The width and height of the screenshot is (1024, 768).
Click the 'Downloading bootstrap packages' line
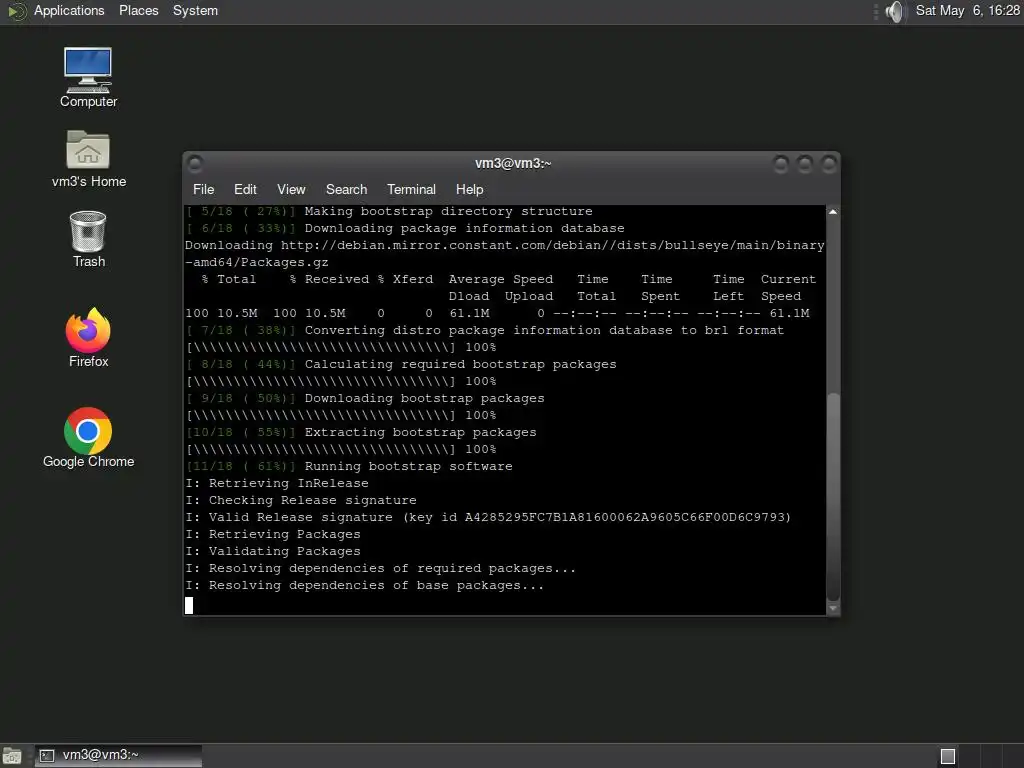point(424,398)
